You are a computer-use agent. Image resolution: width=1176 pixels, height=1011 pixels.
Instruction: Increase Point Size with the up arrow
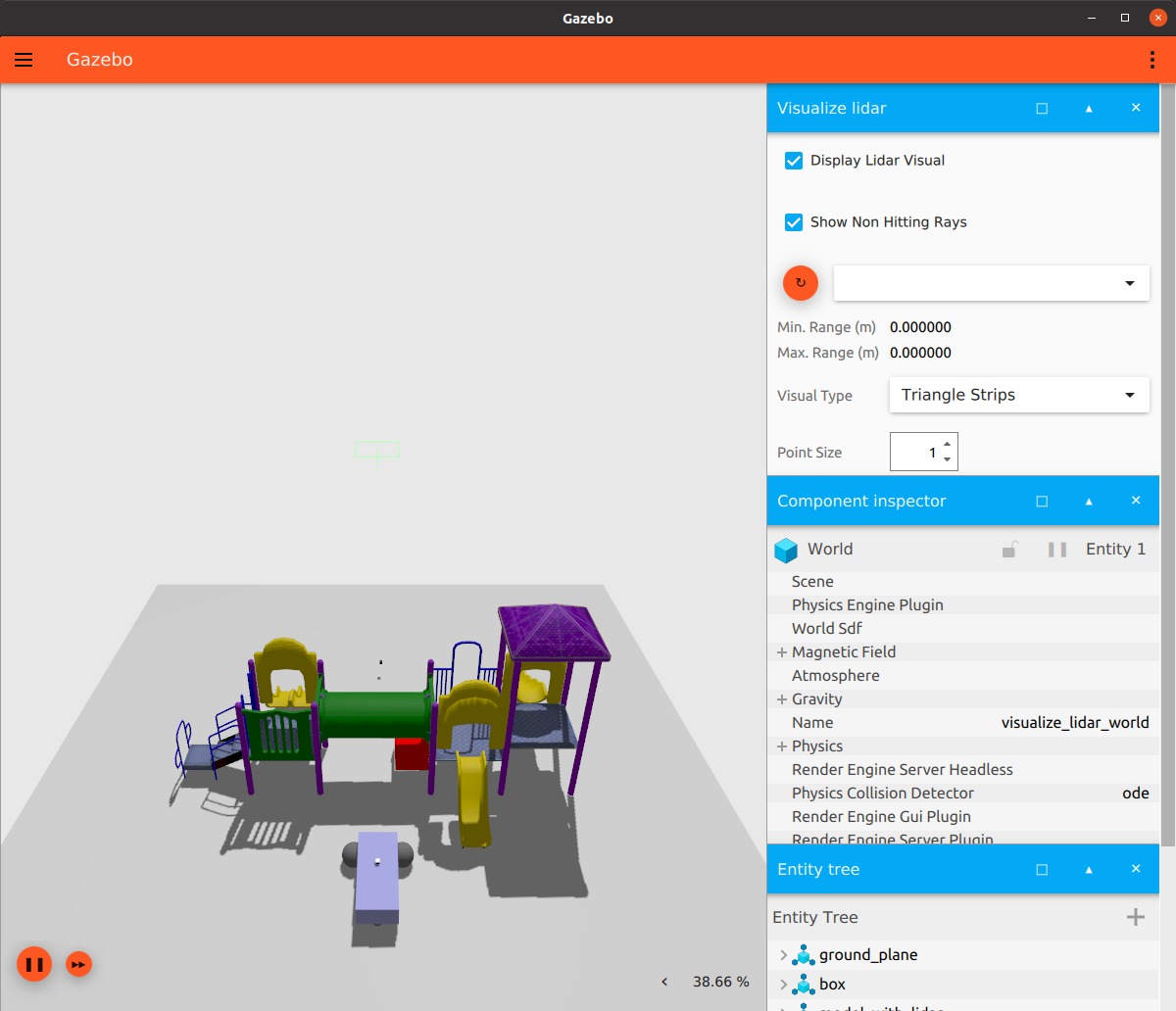947,444
